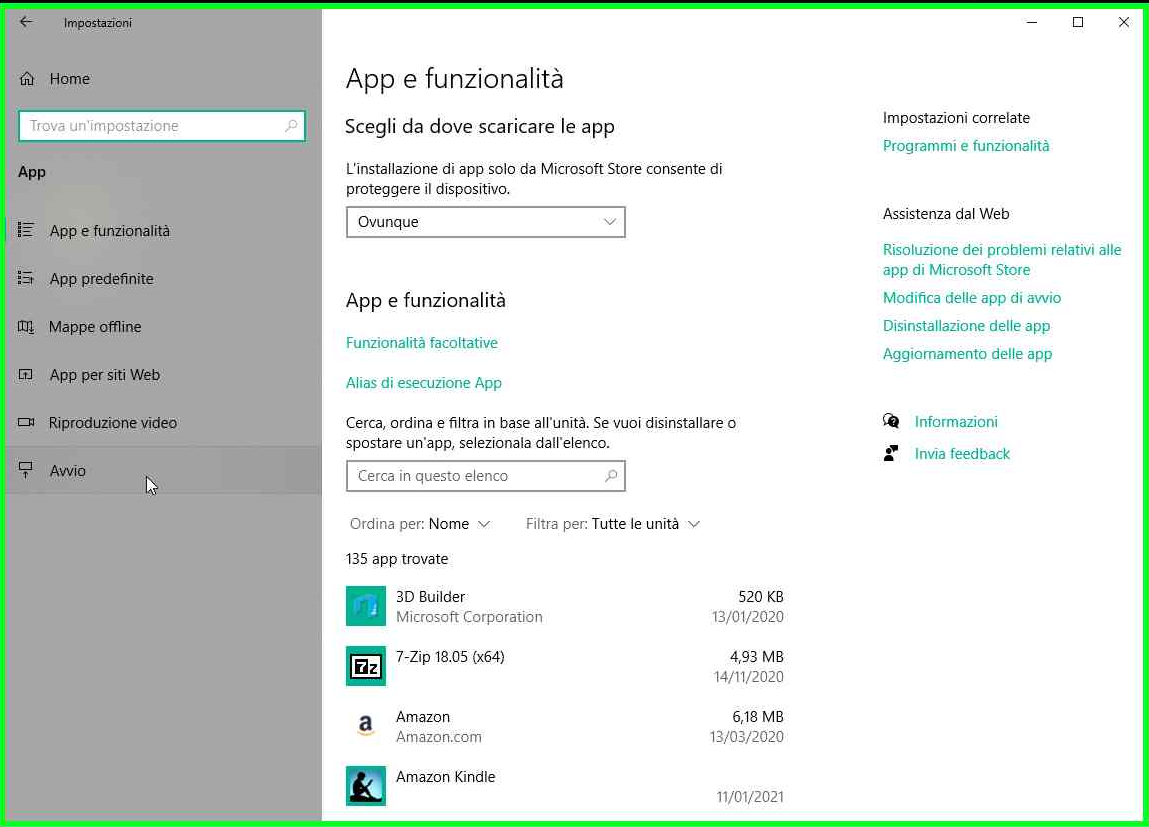
Task: Click the App e funzionalità list icon
Action: (x=26, y=230)
